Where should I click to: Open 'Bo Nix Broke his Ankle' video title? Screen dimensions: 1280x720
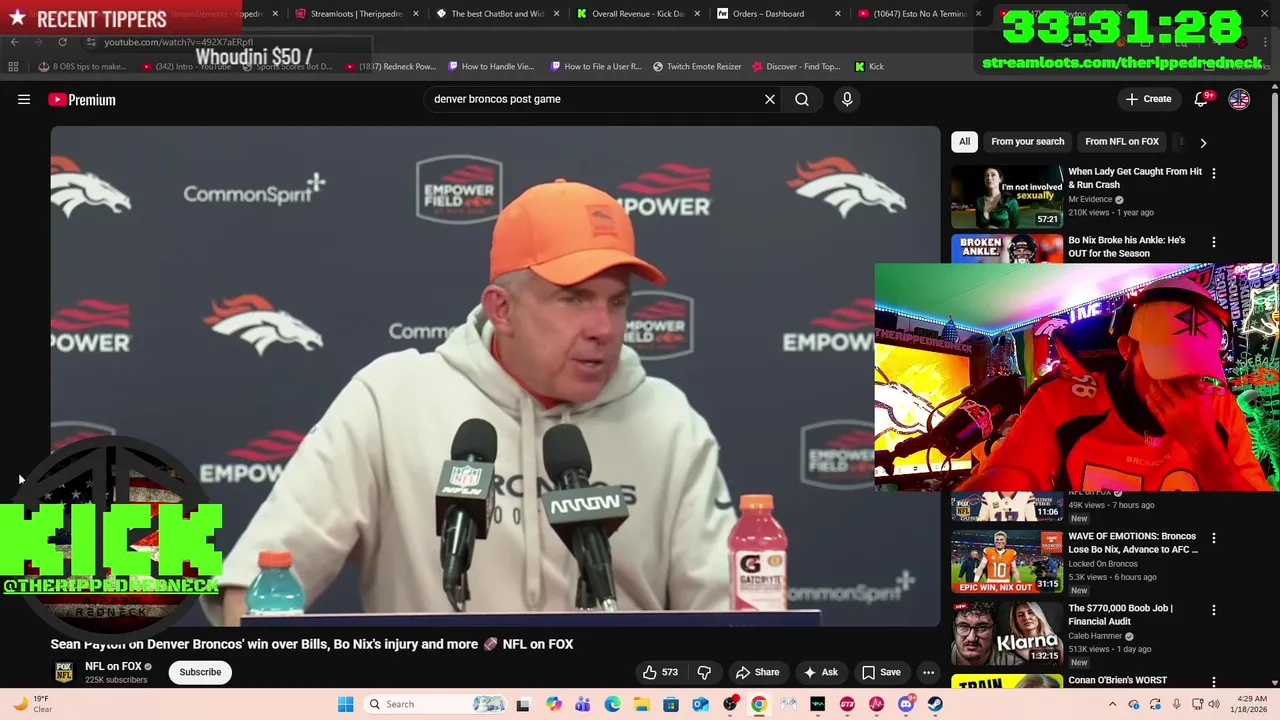[1126, 247]
